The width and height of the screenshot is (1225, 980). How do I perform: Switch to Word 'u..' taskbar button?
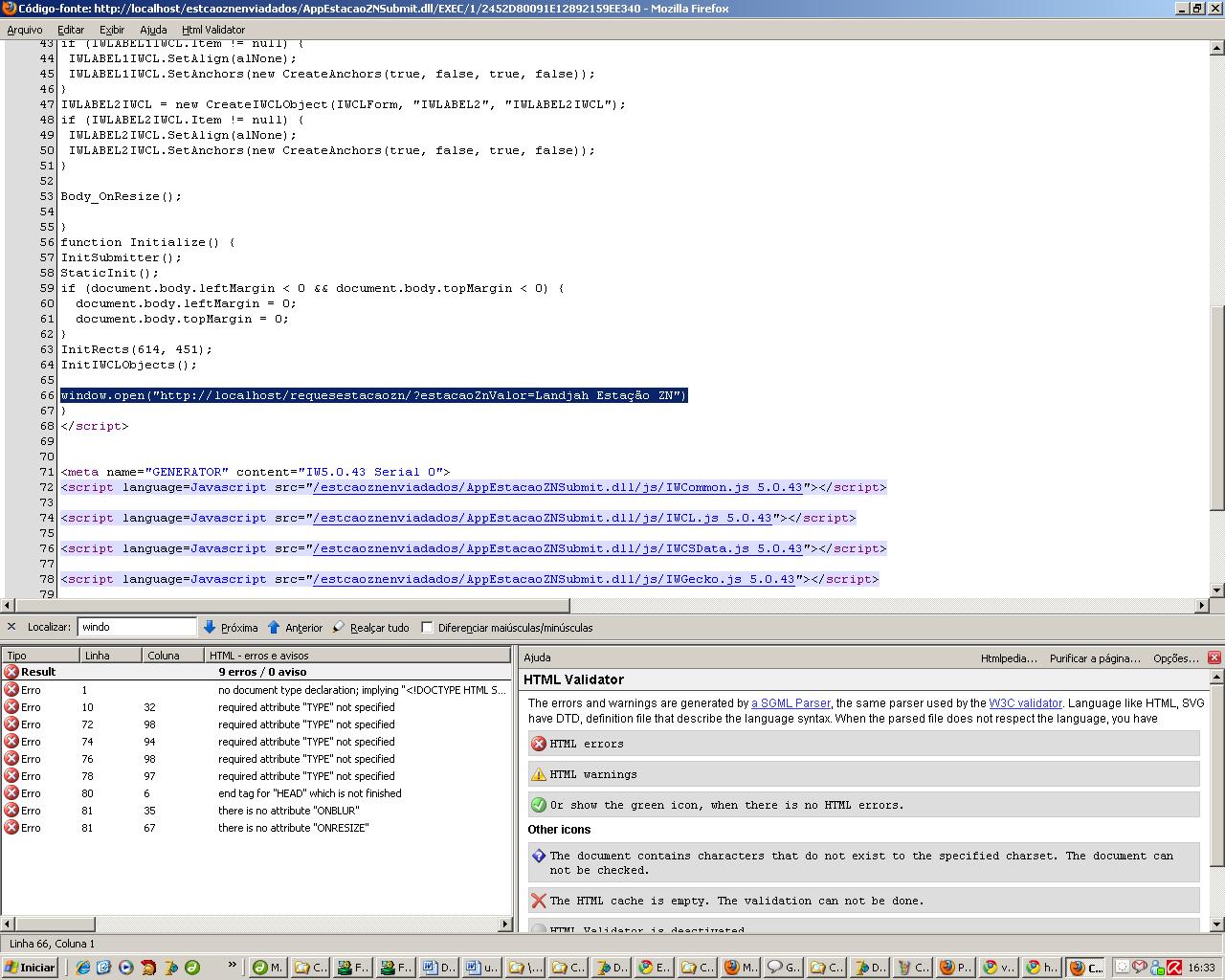click(x=482, y=968)
